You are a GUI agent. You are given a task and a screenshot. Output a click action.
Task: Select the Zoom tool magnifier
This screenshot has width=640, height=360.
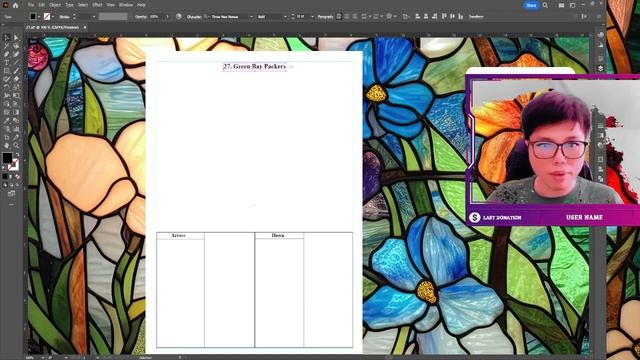pyautogui.click(x=16, y=145)
